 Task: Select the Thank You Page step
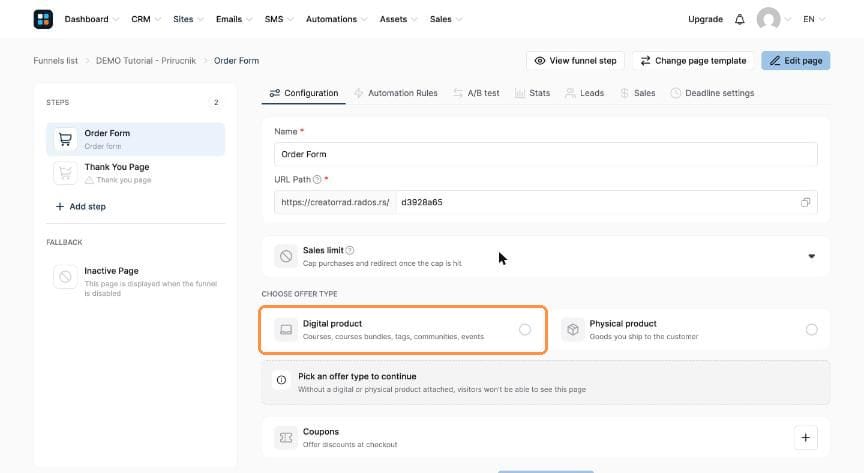coord(136,173)
